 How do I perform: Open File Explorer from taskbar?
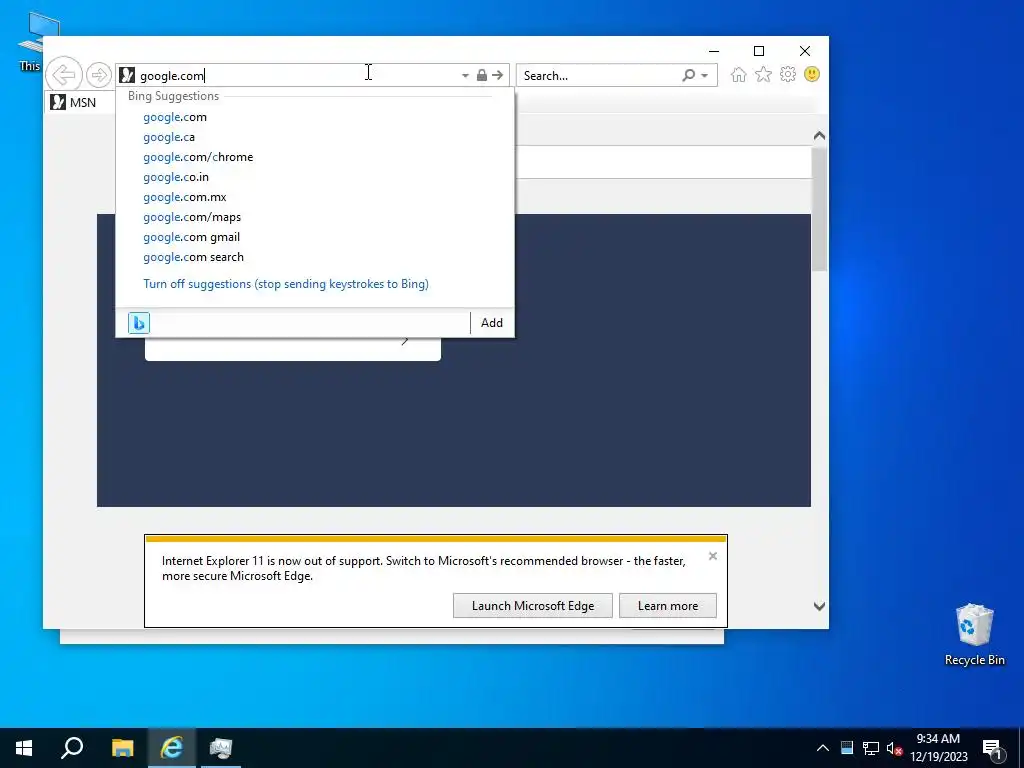122,748
